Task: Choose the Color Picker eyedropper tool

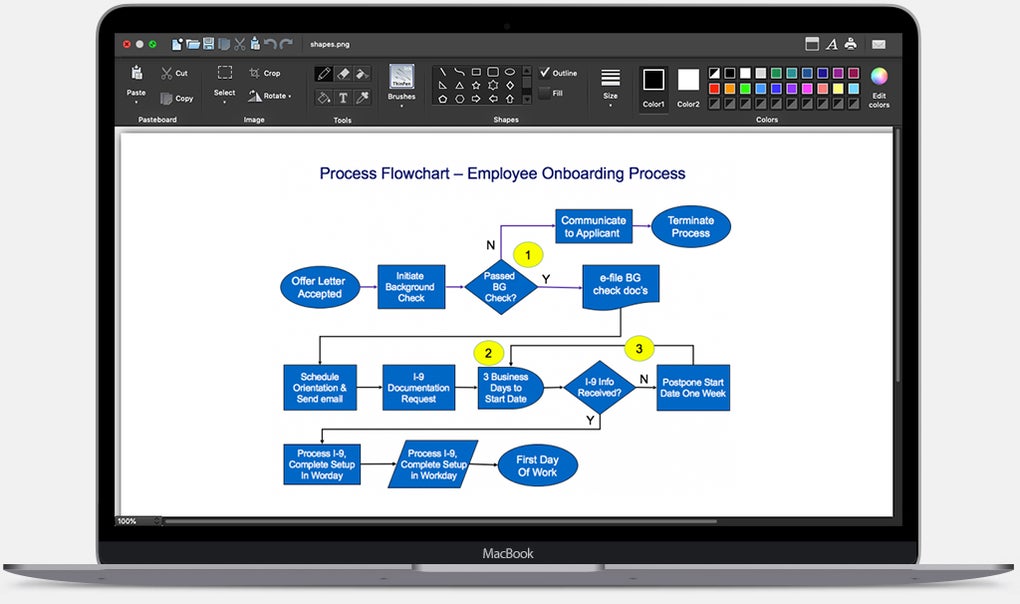Action: tap(362, 97)
